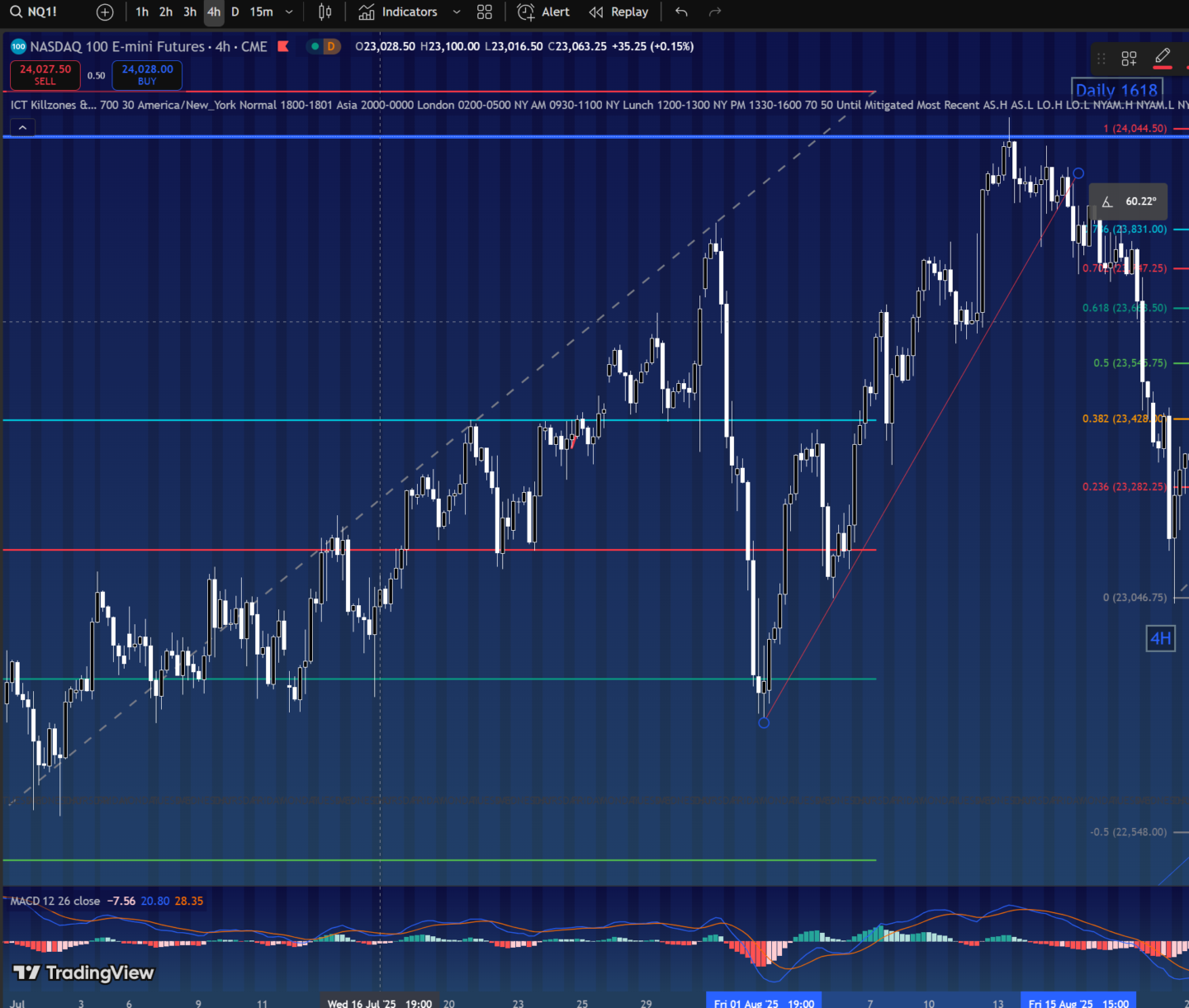Click the Fri 01 Aug '25 19:00 time marker

pyautogui.click(x=764, y=1002)
